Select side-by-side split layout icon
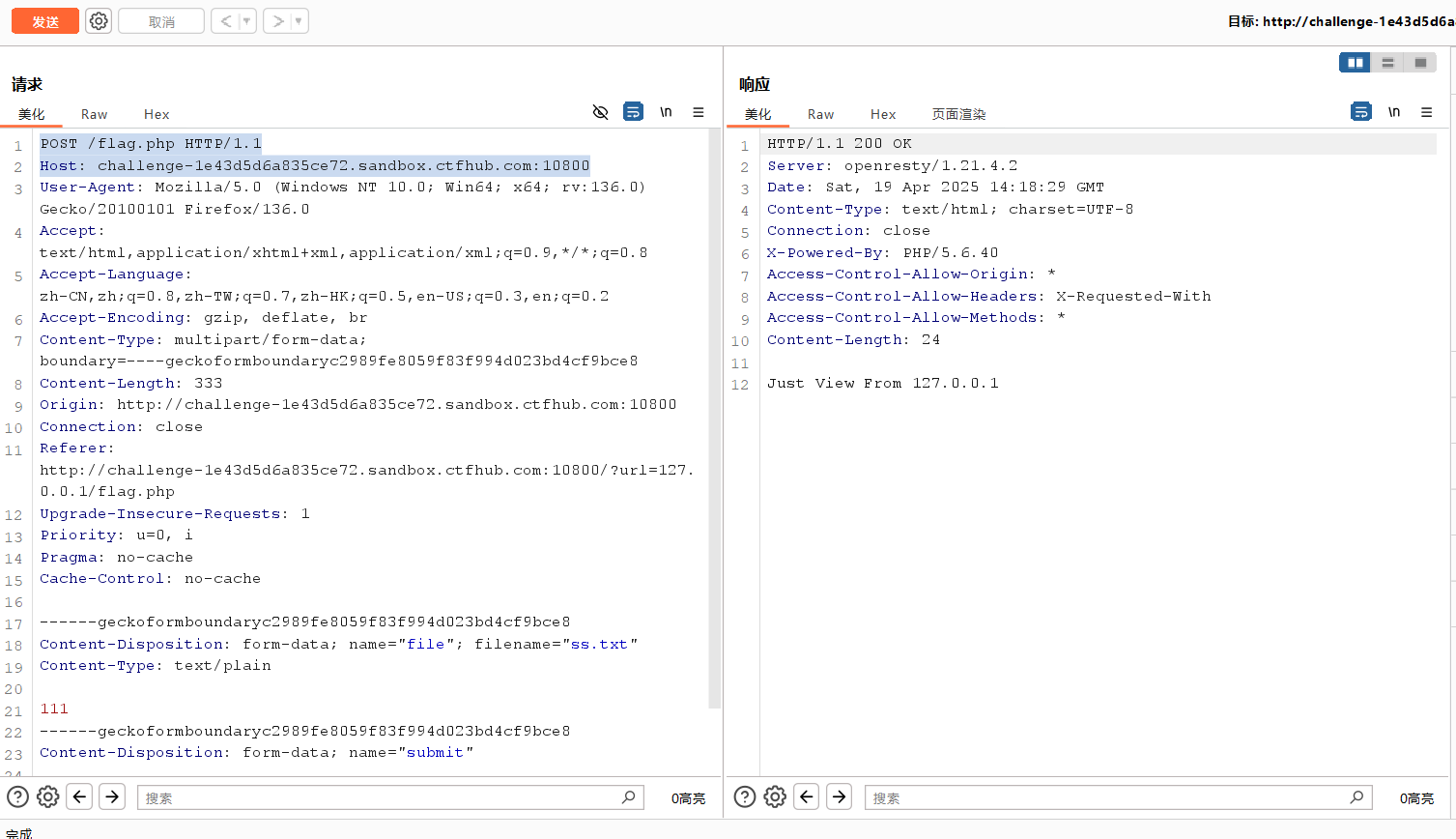The image size is (1456, 839). pos(1355,63)
